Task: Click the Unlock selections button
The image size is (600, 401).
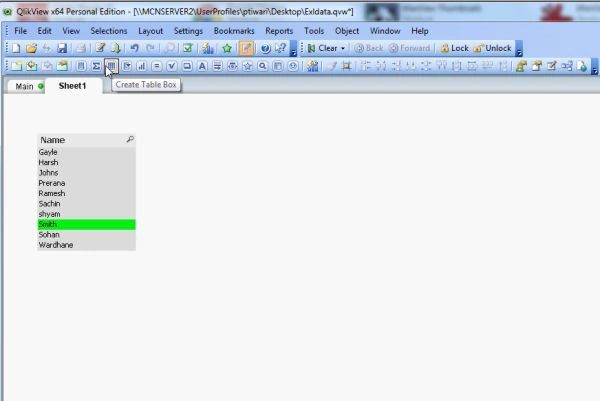Action: tap(492, 48)
